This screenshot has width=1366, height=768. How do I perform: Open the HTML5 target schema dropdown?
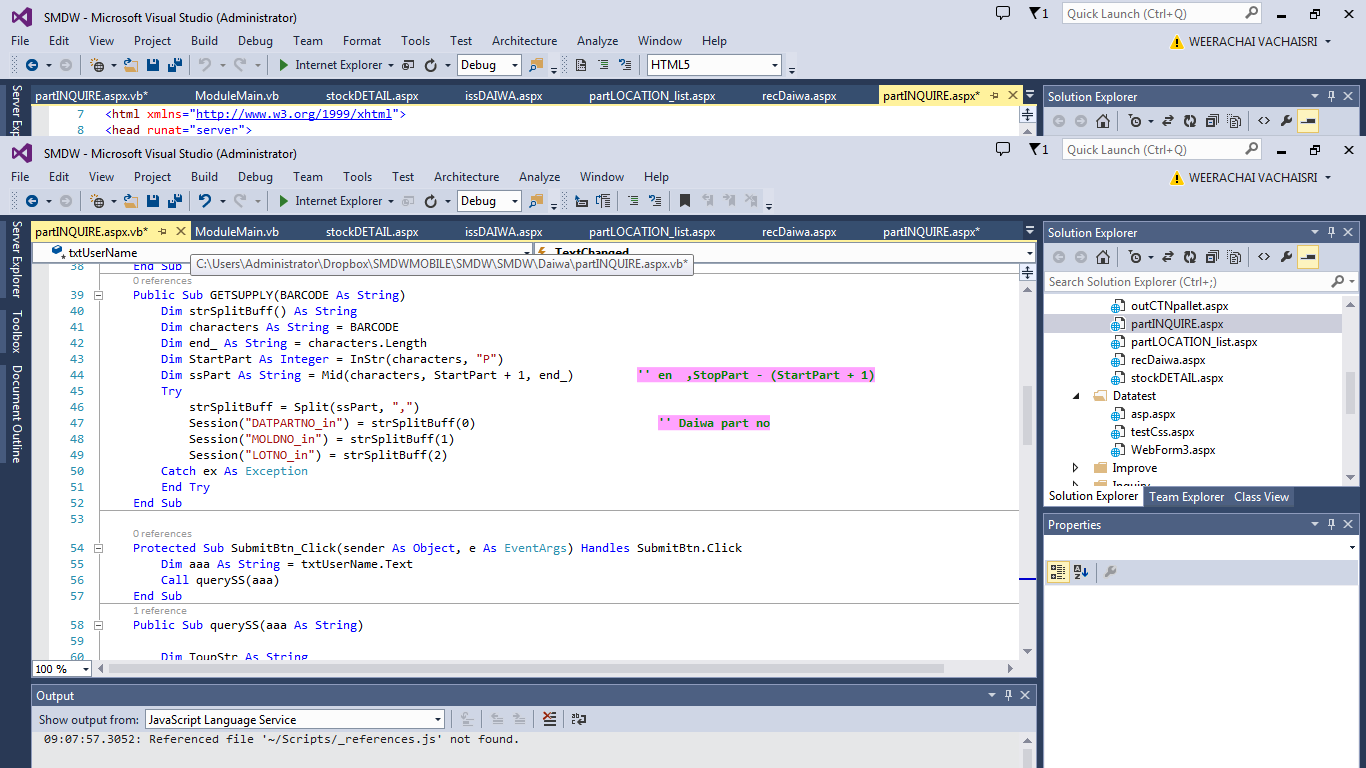tap(775, 65)
